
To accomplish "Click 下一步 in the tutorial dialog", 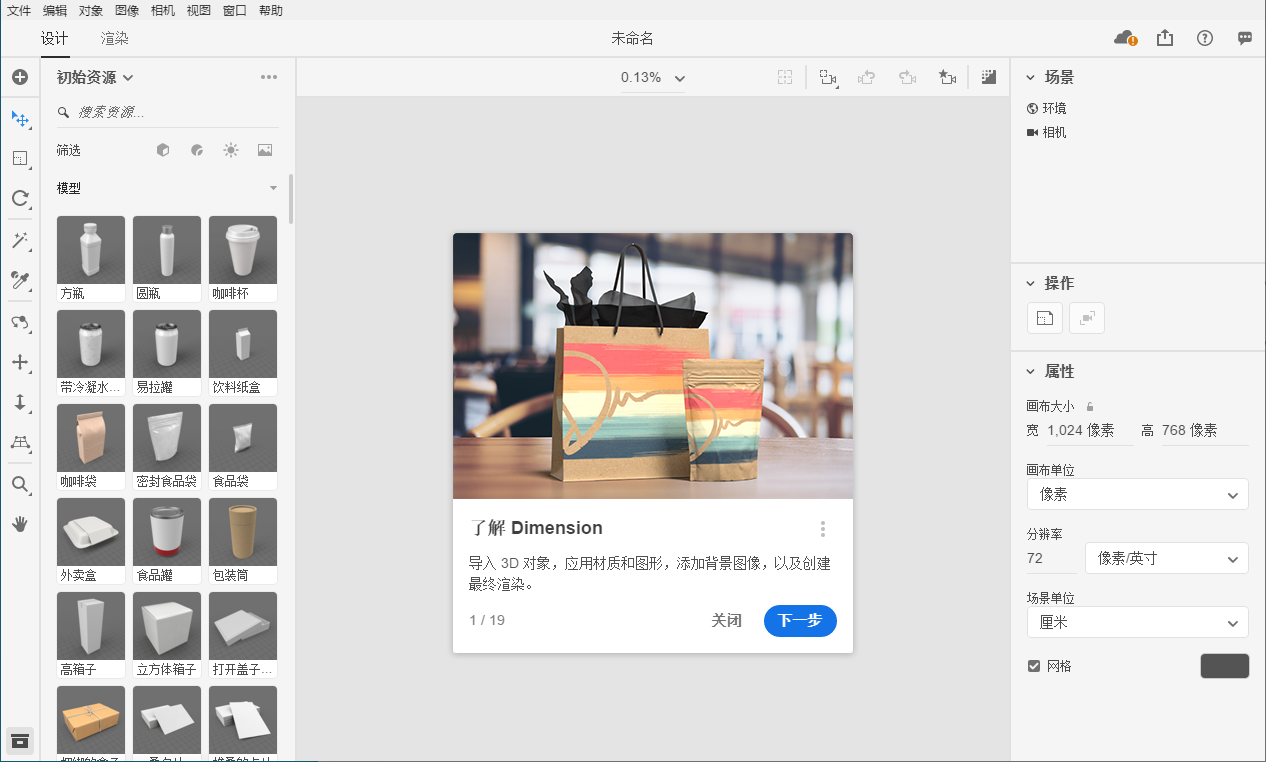I will pos(800,621).
